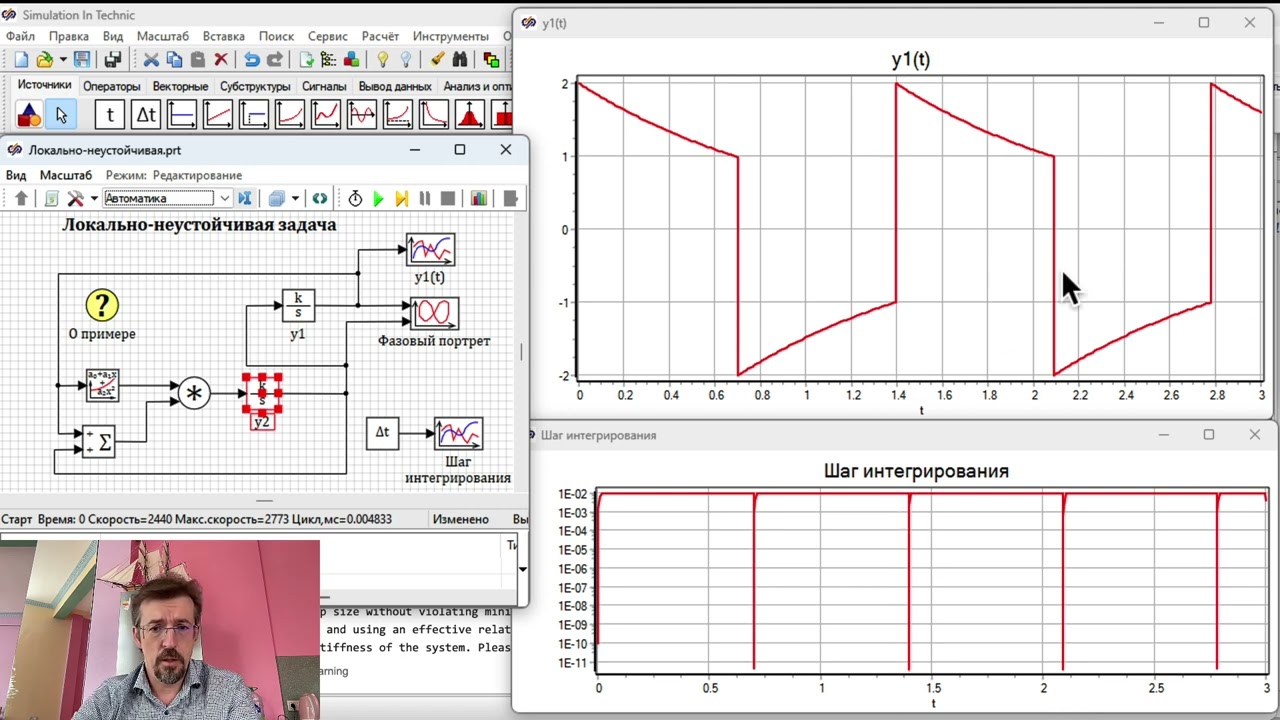Image resolution: width=1280 pixels, height=720 pixels.
Task: Click the Save All black floppy icon
Action: pyautogui.click(x=112, y=60)
